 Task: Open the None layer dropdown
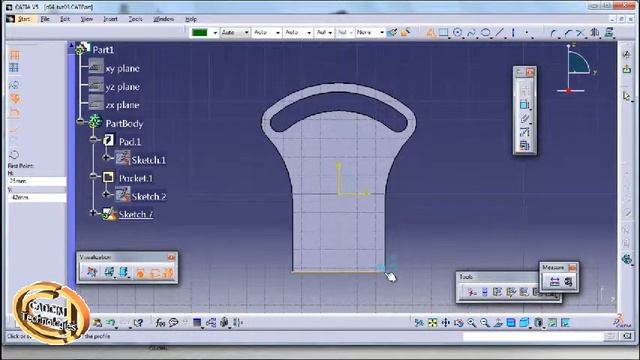point(382,33)
